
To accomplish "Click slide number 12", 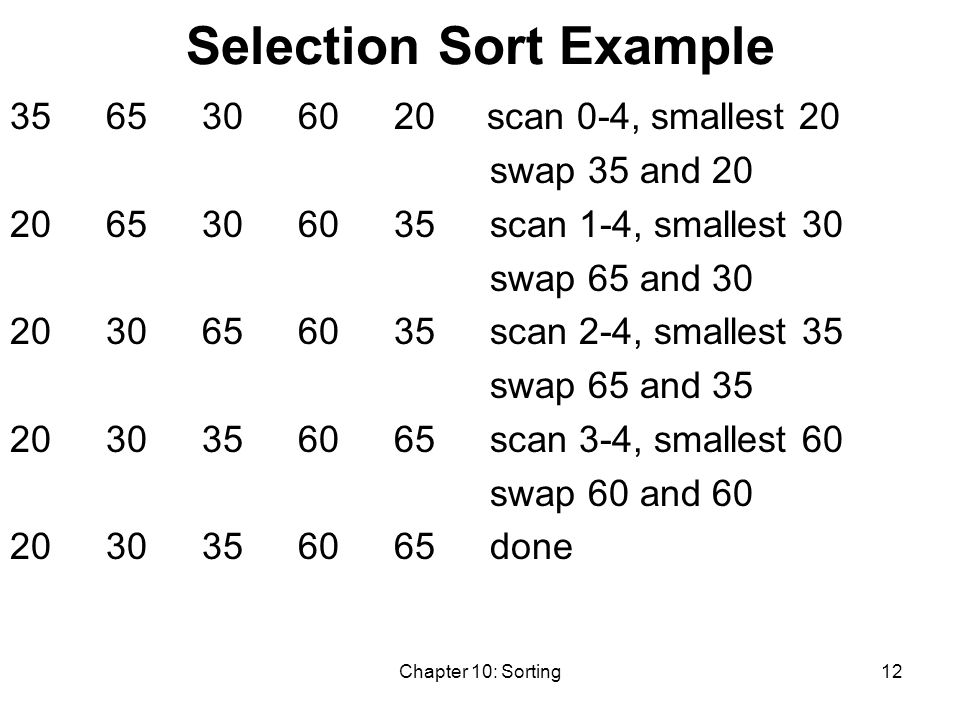I will pyautogui.click(x=891, y=672).
